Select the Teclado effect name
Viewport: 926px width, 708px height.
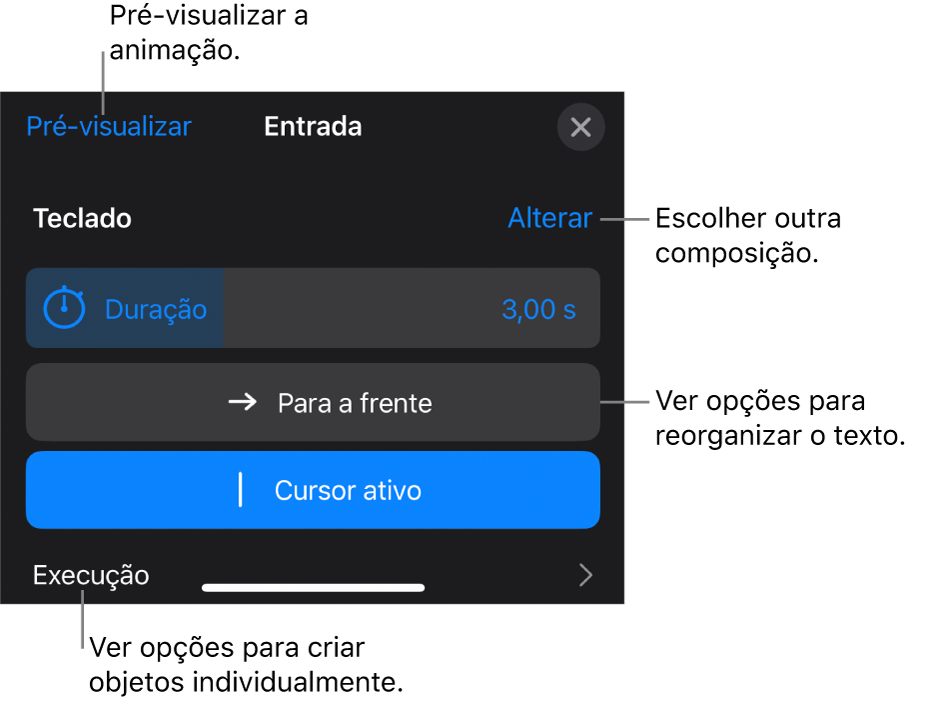(82, 218)
